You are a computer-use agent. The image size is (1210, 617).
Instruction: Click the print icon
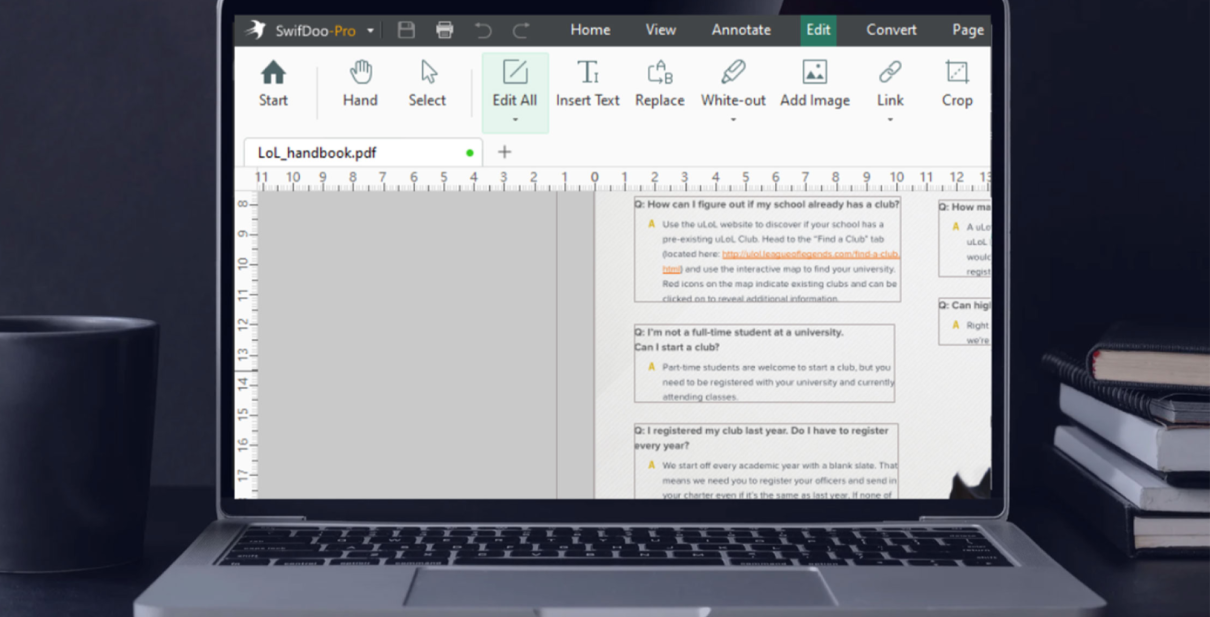click(444, 30)
